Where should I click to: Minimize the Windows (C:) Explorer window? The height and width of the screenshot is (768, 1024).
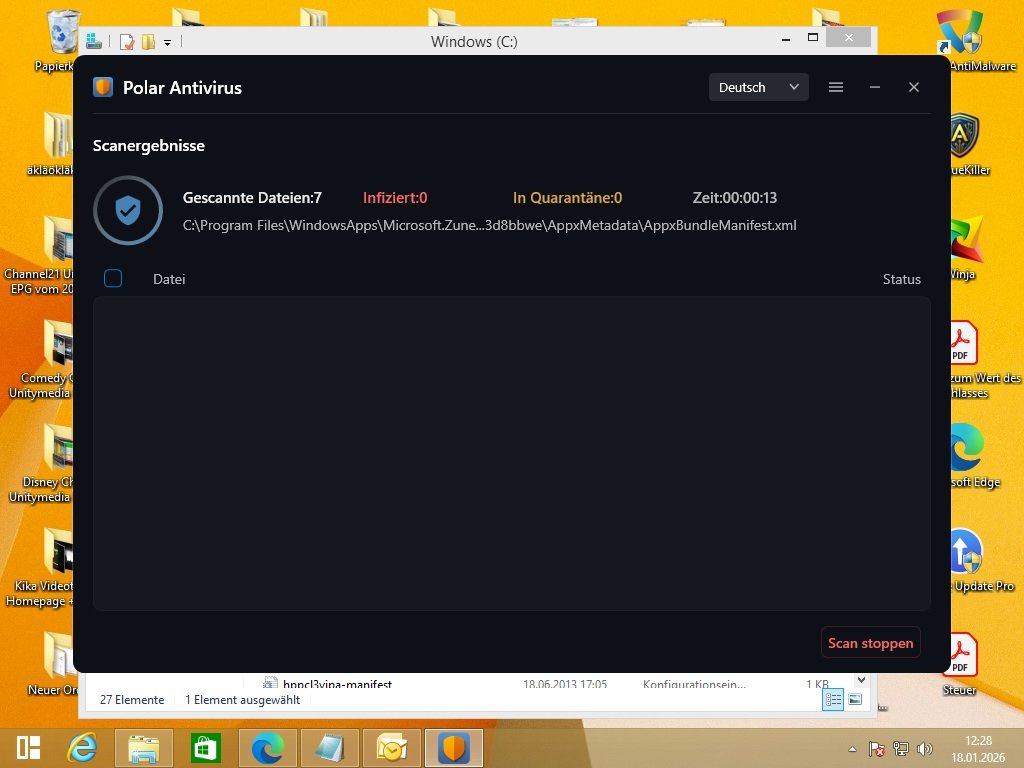(x=786, y=39)
